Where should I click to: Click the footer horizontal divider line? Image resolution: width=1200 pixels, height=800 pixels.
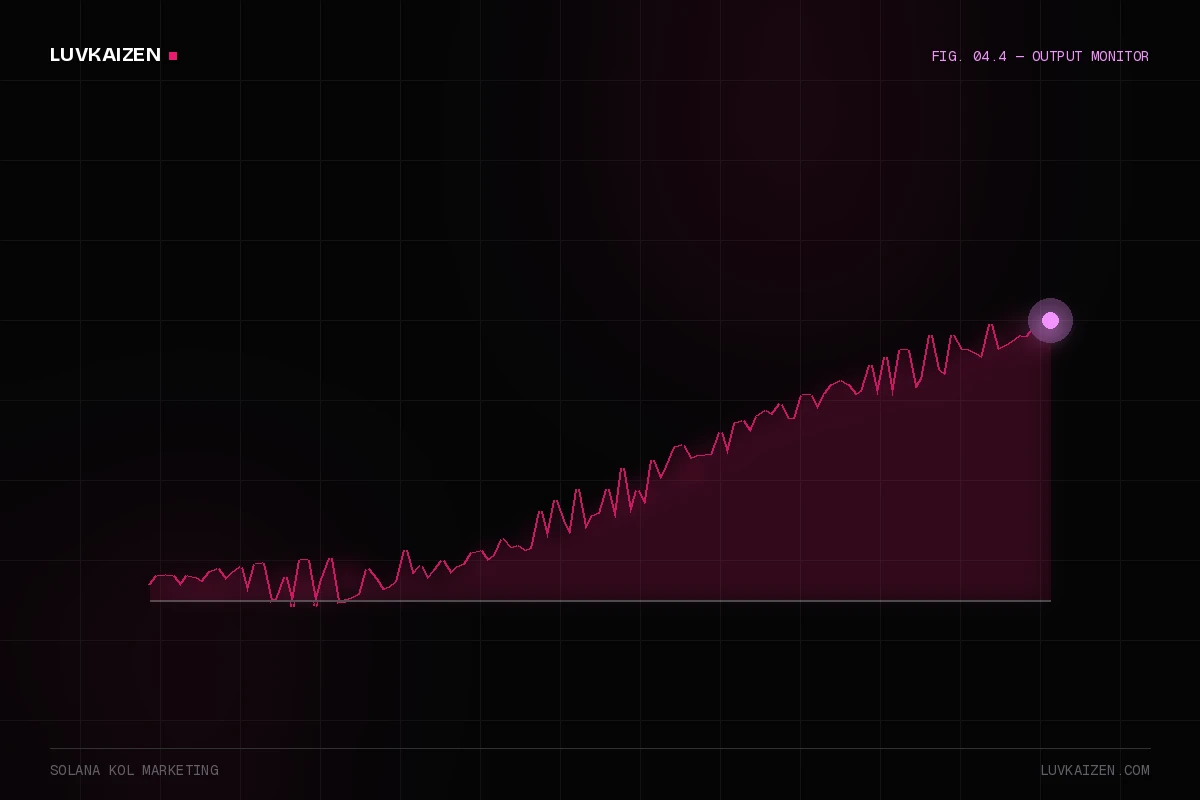click(600, 748)
